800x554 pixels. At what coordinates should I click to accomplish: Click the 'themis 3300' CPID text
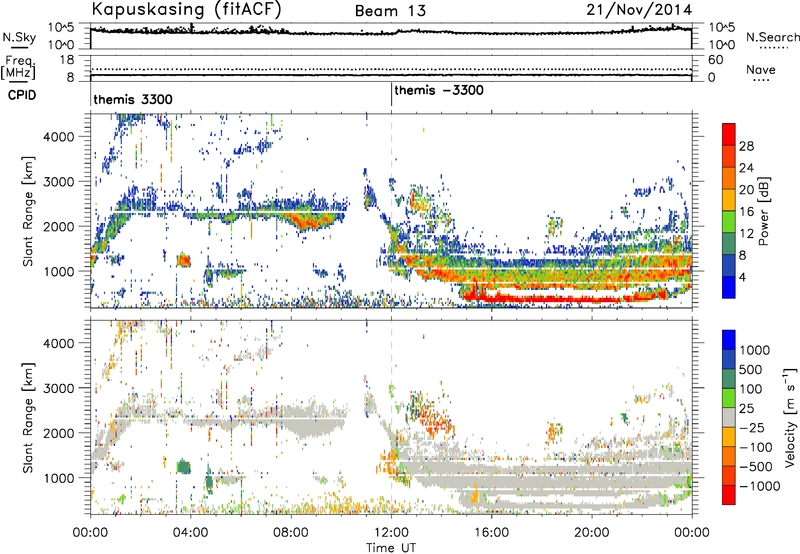[133, 99]
